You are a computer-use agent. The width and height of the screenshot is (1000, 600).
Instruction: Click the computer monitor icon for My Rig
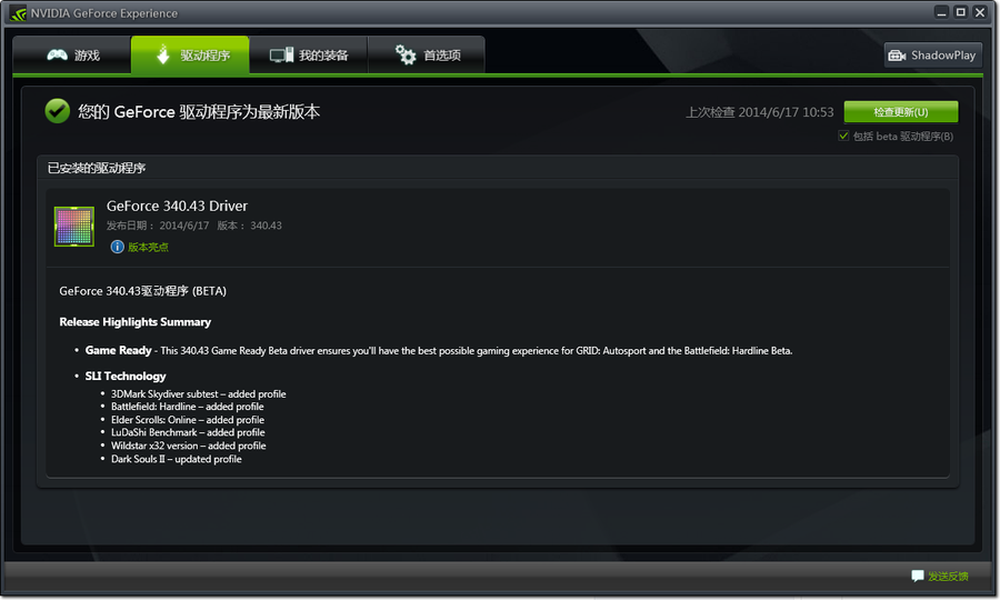[x=281, y=55]
